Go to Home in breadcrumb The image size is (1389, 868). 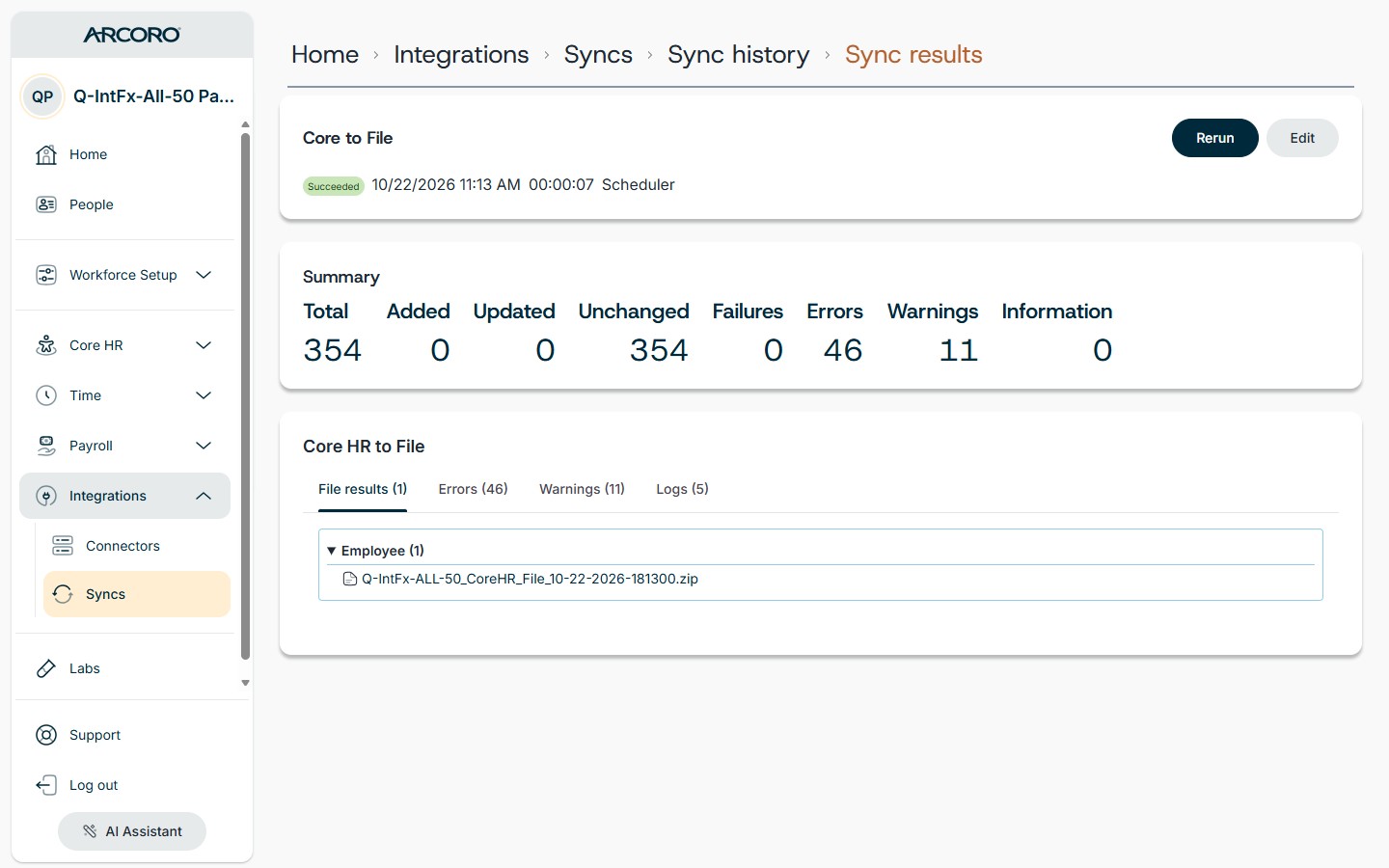325,55
